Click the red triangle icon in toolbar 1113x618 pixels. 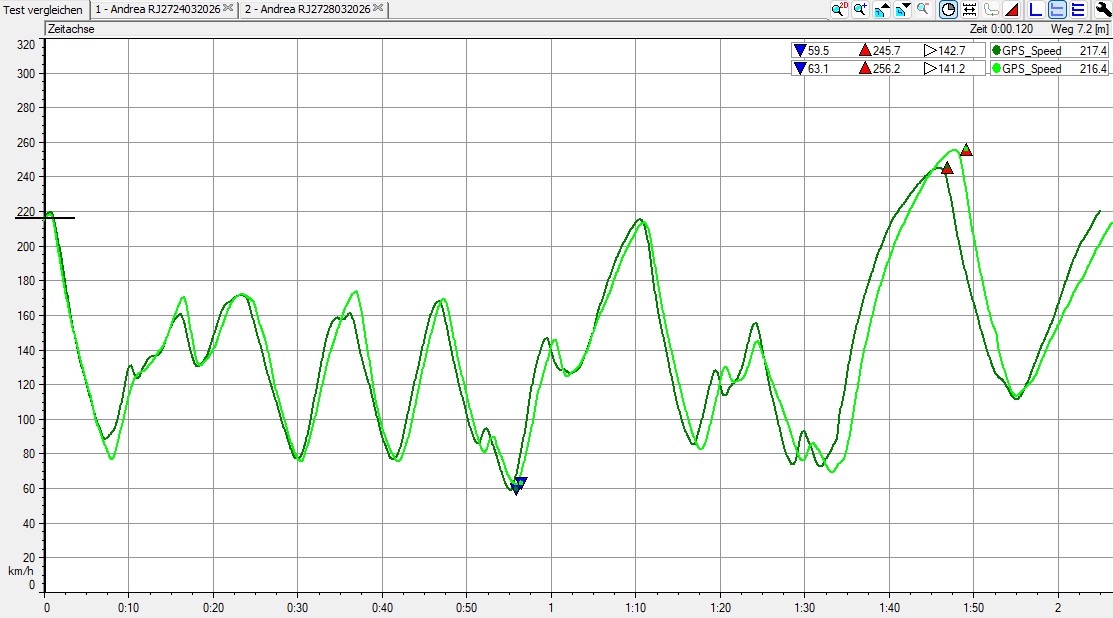pos(1011,10)
